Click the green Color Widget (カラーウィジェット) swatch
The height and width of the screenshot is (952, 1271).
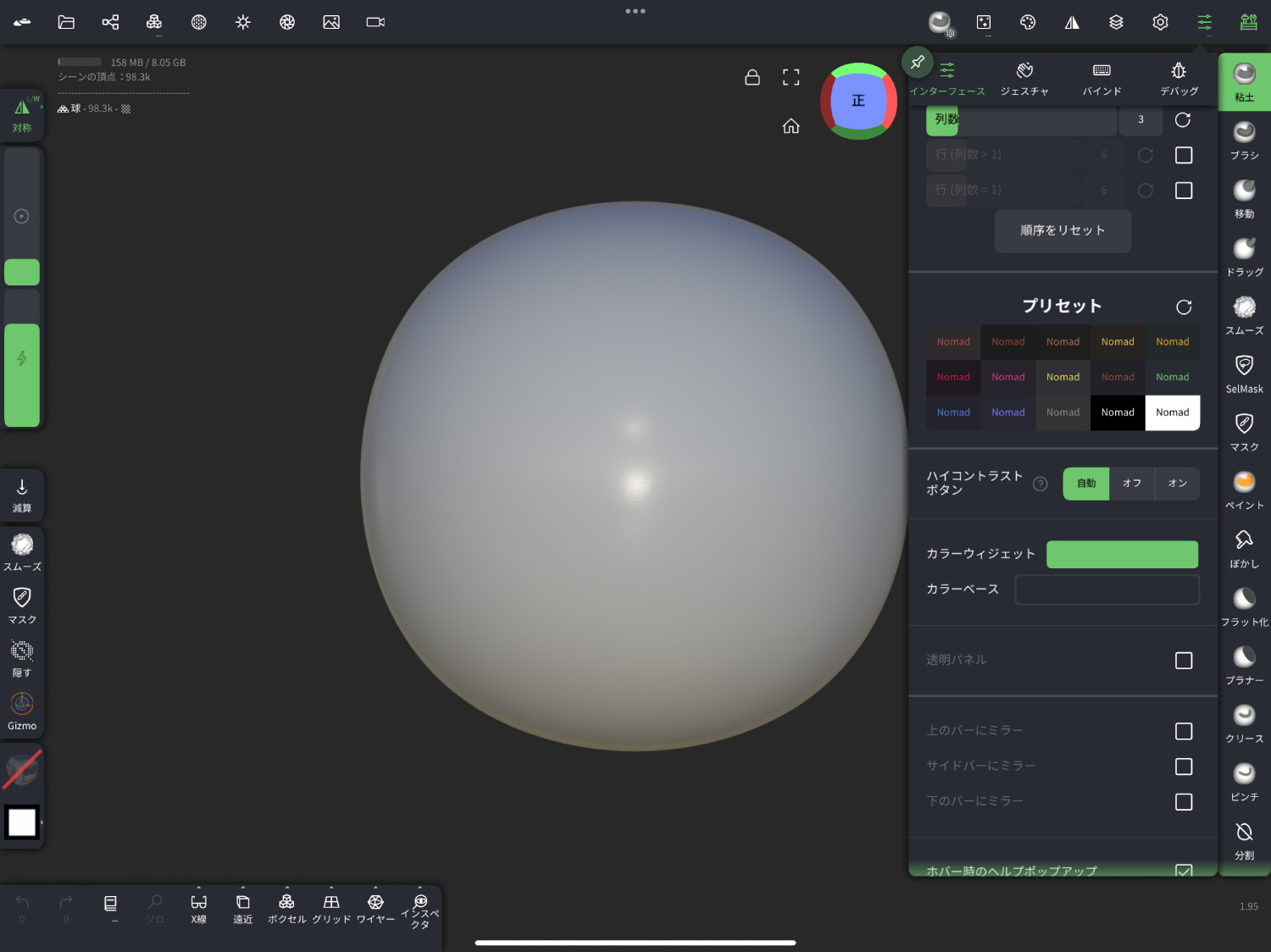[1122, 555]
